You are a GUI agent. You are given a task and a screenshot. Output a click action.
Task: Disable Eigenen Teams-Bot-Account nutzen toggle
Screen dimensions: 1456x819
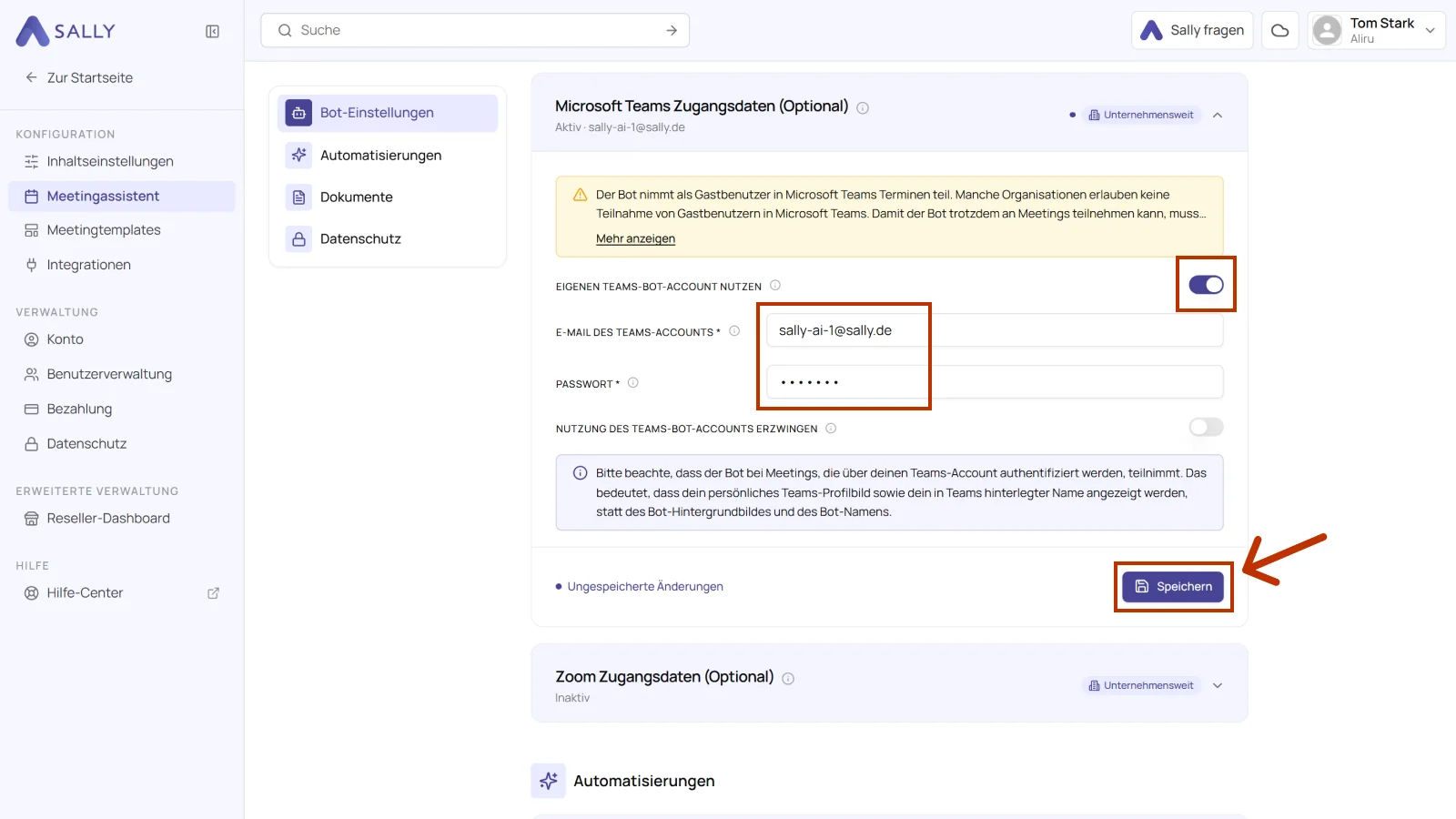pos(1206,285)
